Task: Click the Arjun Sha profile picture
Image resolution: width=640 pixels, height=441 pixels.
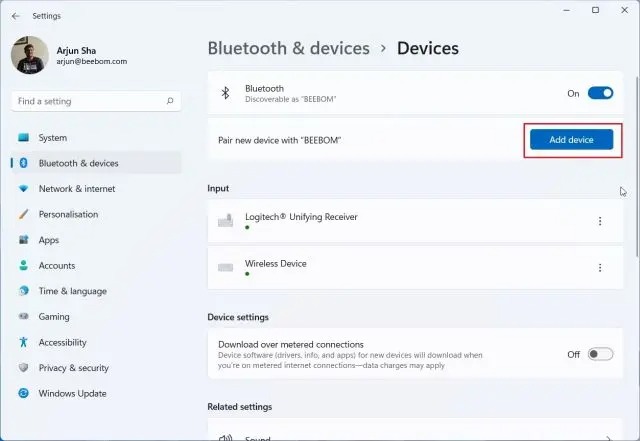Action: [x=30, y=55]
